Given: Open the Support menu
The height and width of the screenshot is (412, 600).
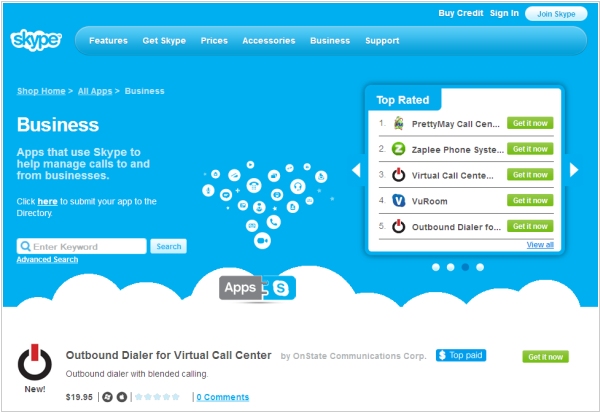Looking at the screenshot, I should click(382, 41).
